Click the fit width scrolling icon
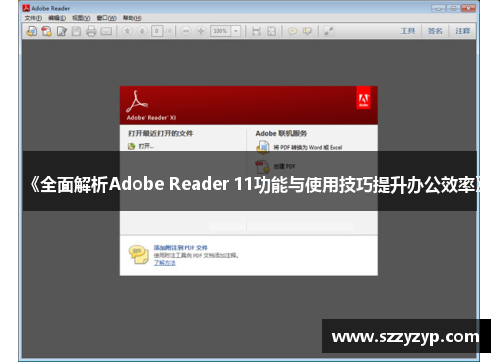This screenshot has width=500, height=362. coord(256,31)
